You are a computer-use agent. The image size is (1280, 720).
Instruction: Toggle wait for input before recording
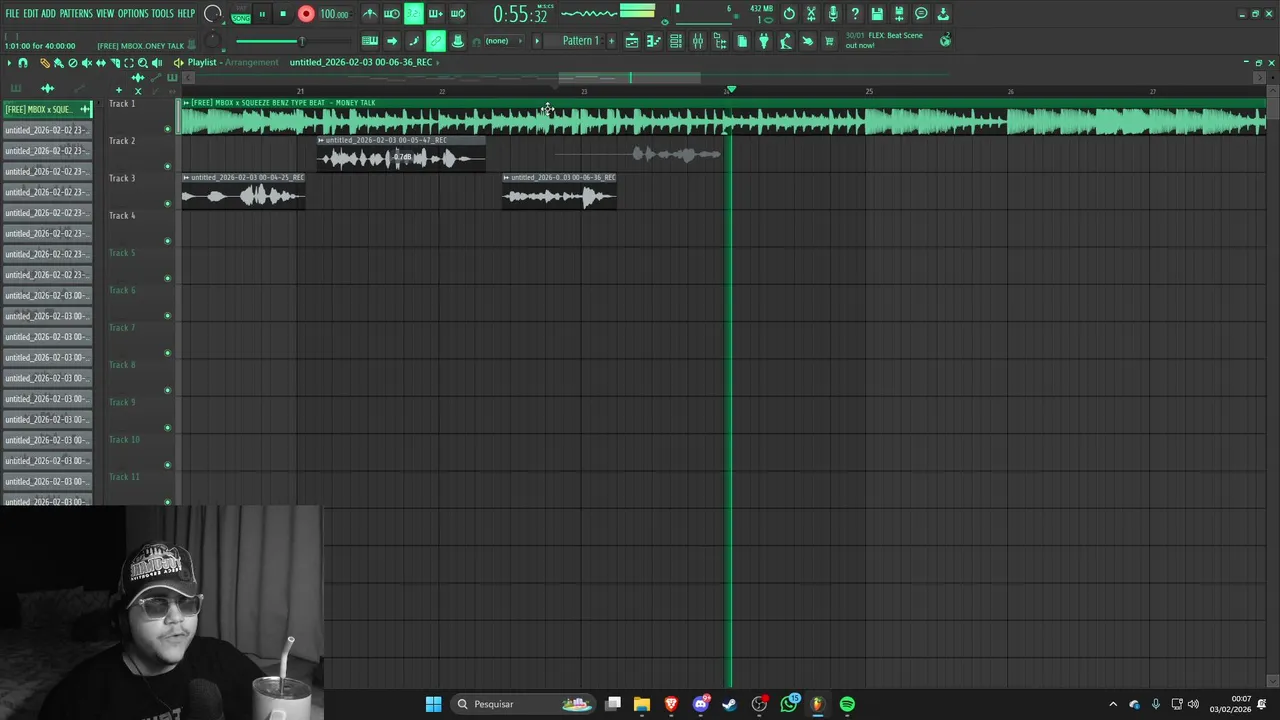point(391,14)
